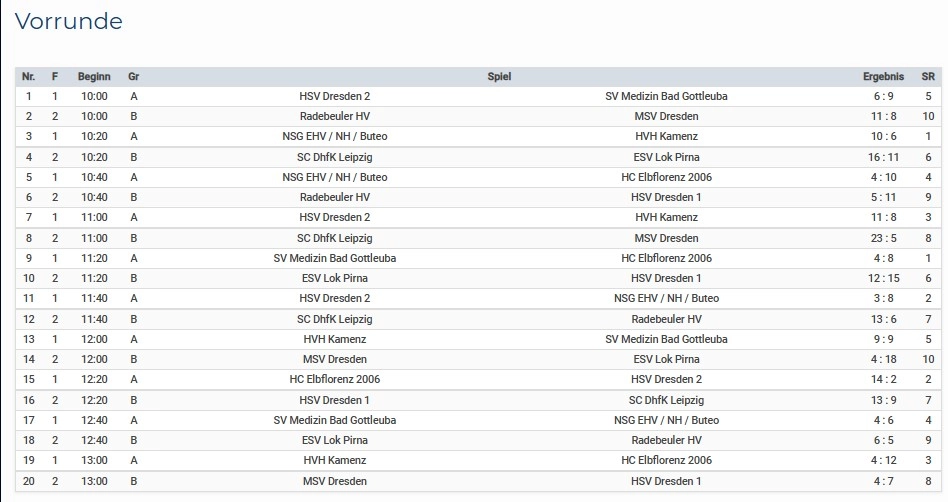Click match number 20
Viewport: 948px width, 502px height.
(28, 481)
